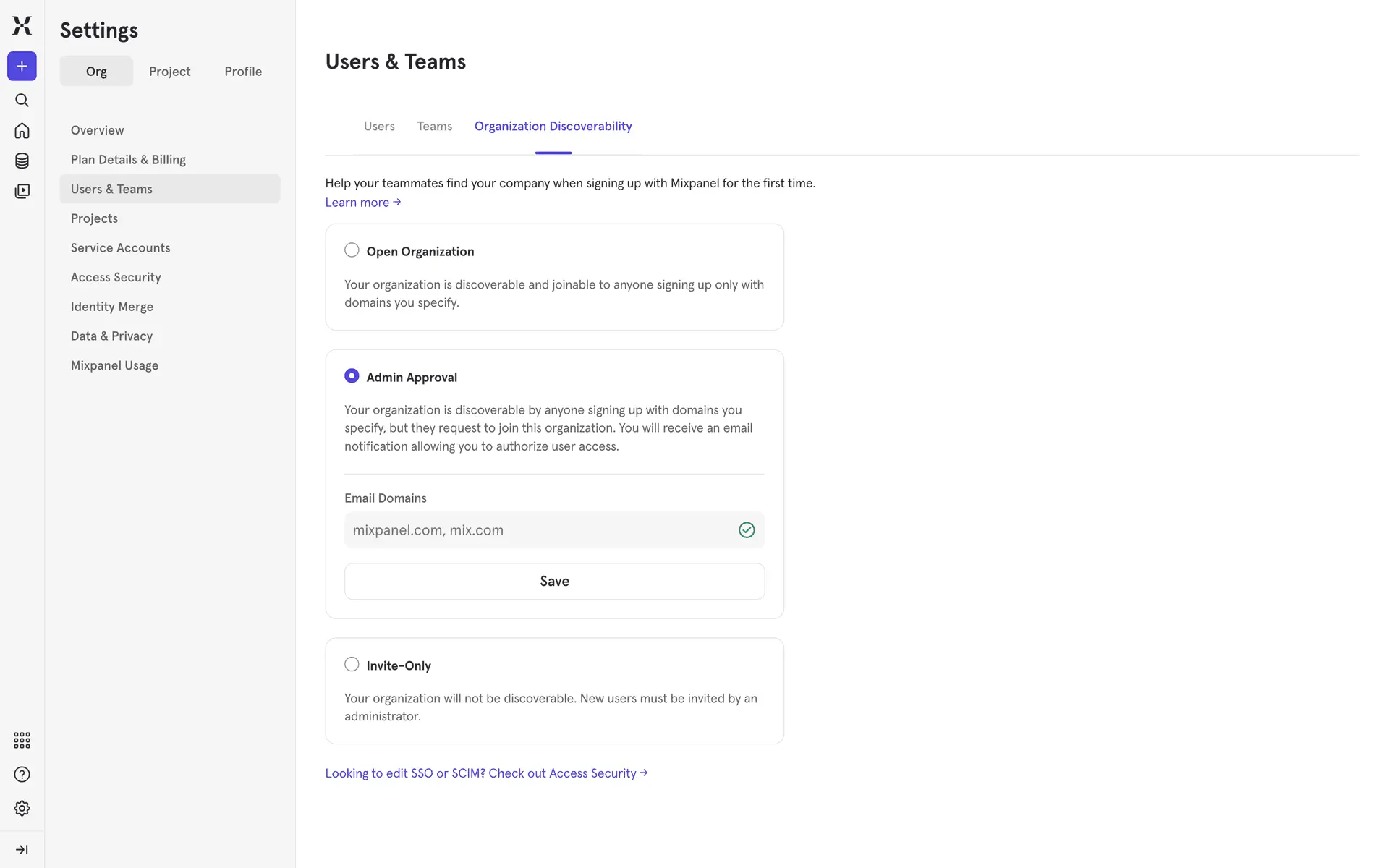
Task: Switch settings to Project tab
Action: pos(169,72)
